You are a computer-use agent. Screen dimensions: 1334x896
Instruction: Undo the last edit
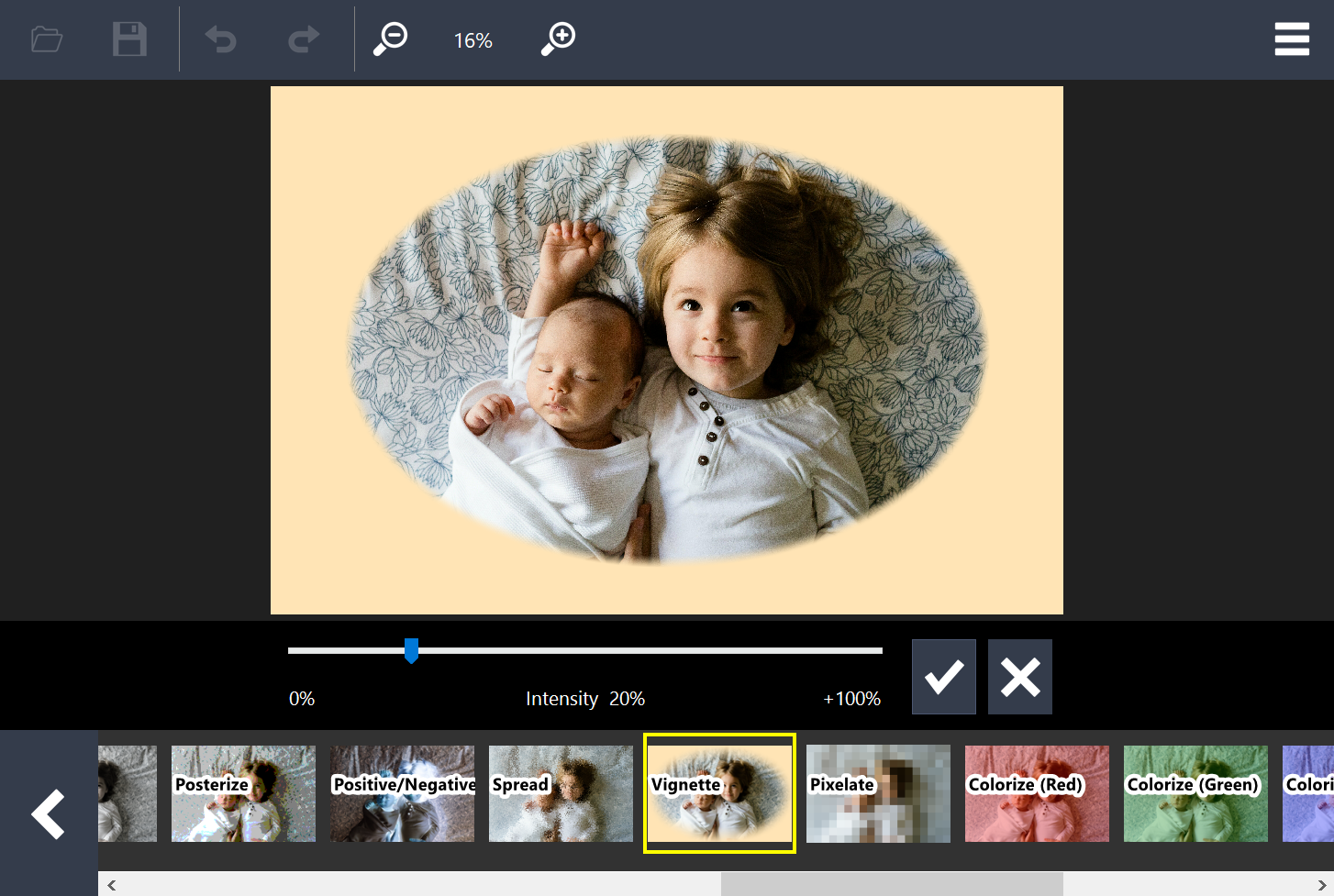click(221, 39)
